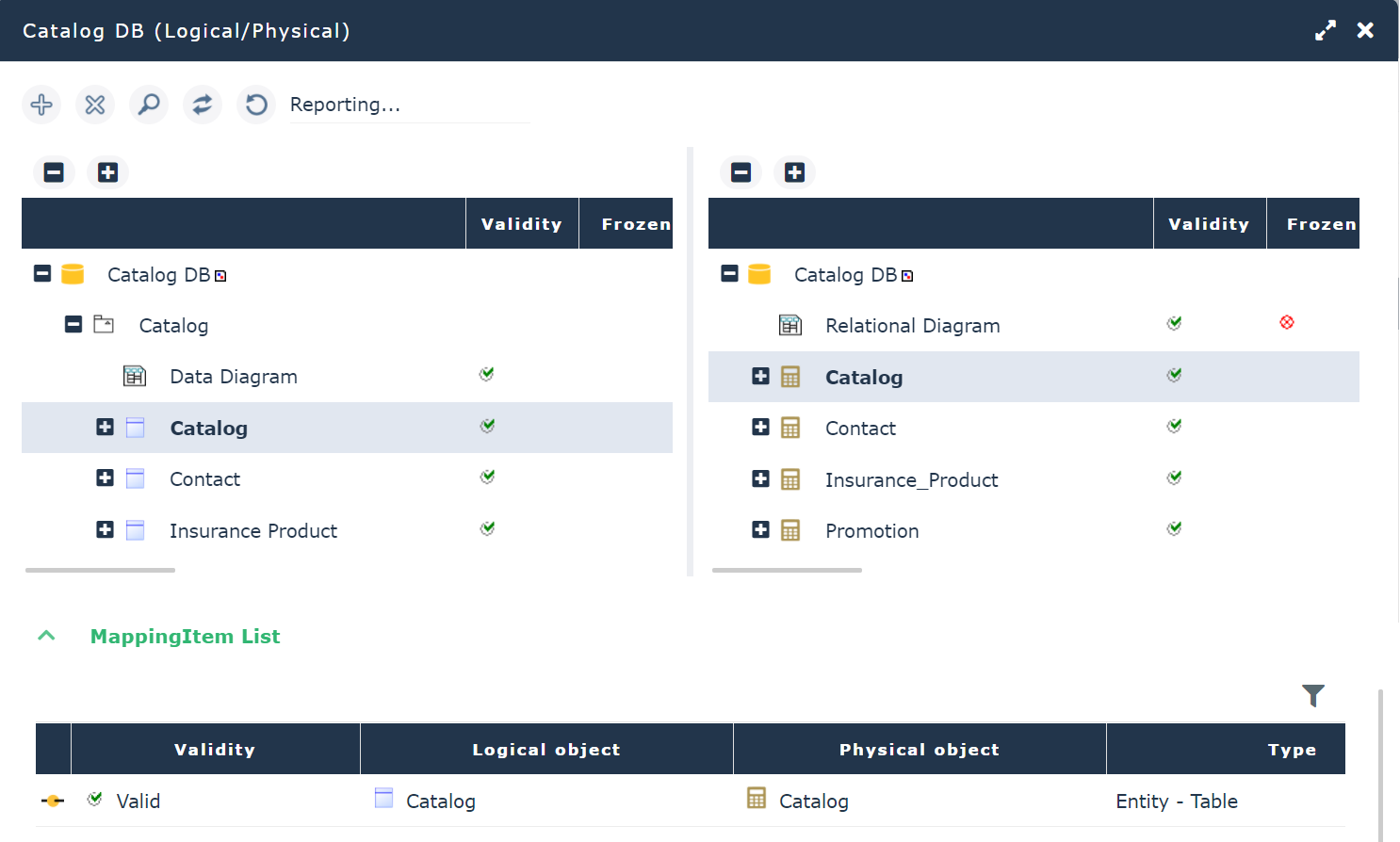Click the Logical object column header
The width and height of the screenshot is (1400, 842).
(545, 750)
